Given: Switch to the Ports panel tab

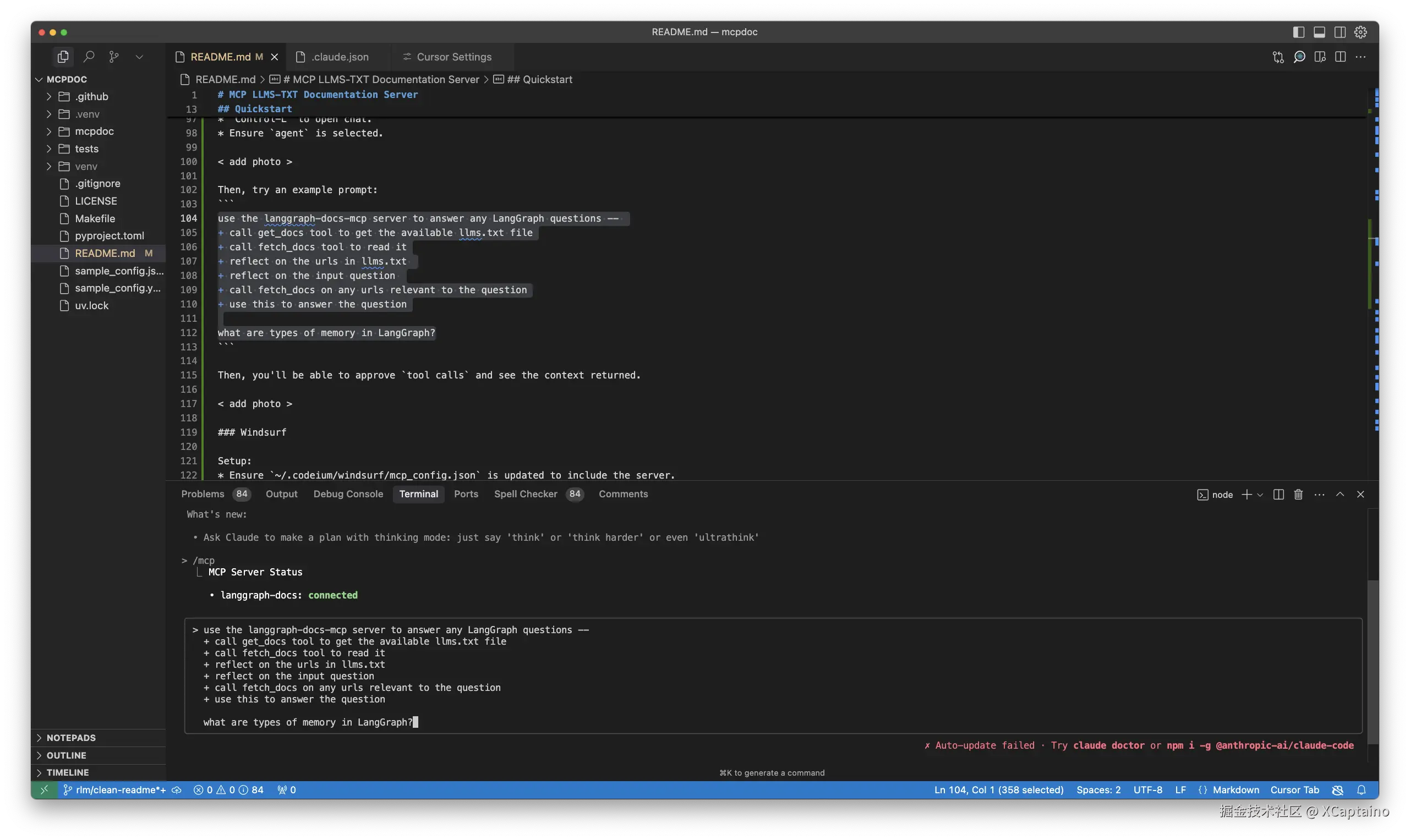Looking at the screenshot, I should tap(466, 494).
